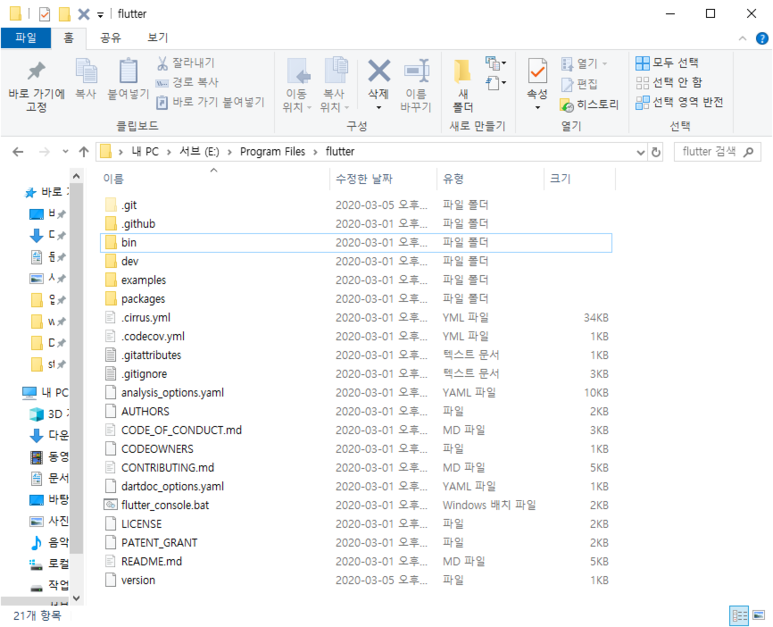Navigate to 내 PC in breadcrumb
Screen dimensions: 773x627
click(x=145, y=152)
